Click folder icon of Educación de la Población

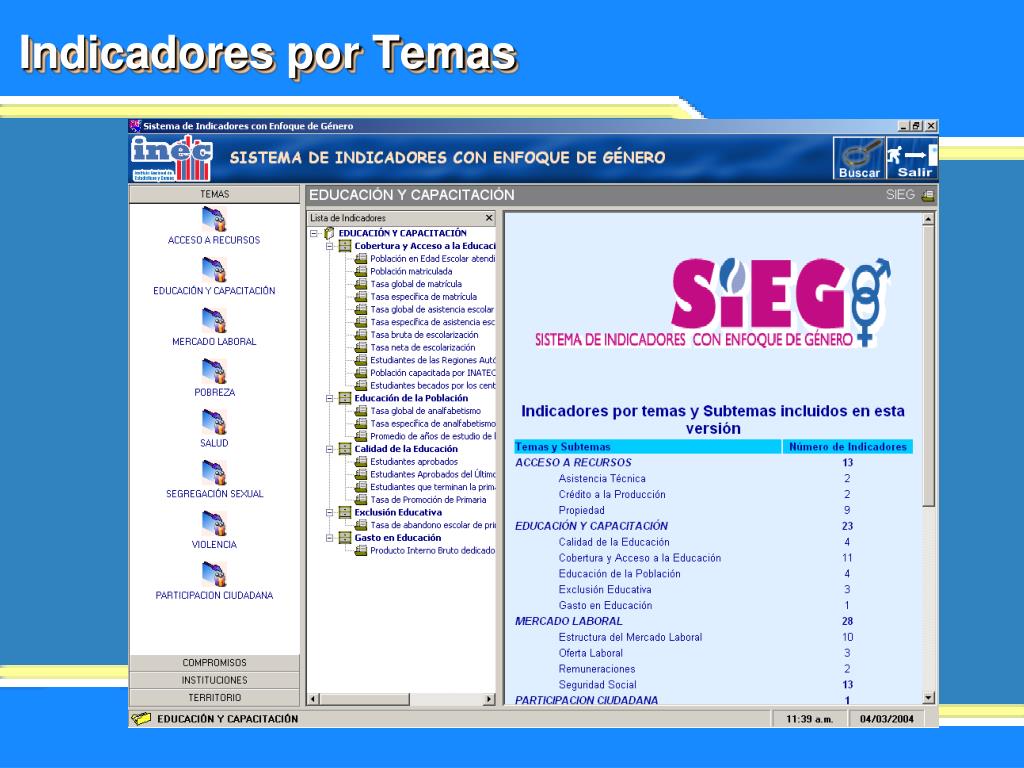coord(345,398)
